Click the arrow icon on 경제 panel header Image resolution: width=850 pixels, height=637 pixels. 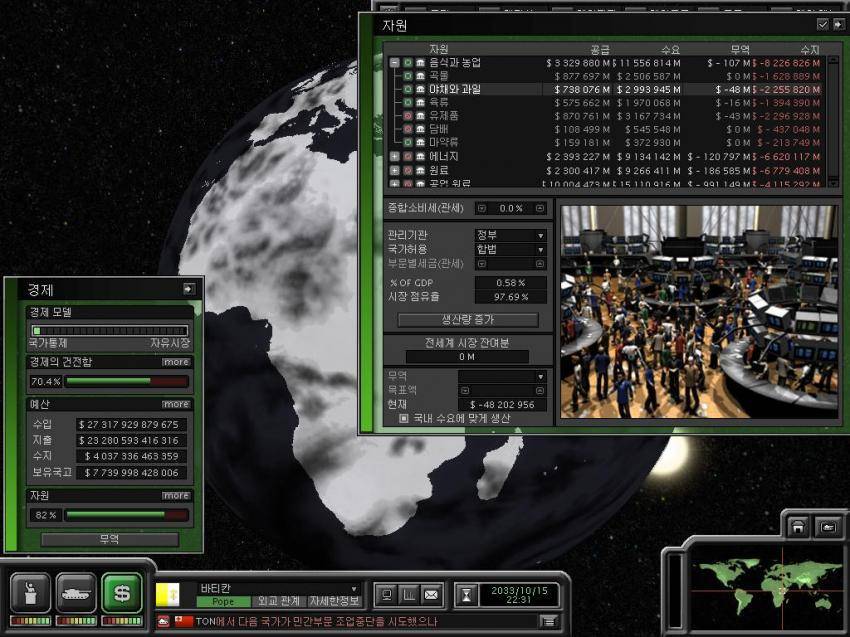point(187,289)
